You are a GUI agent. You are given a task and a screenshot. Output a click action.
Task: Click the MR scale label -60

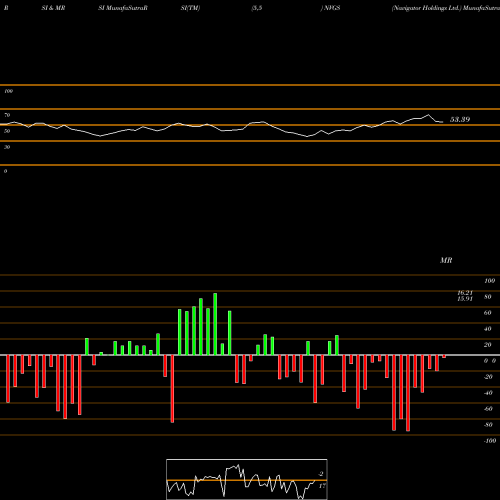click(x=488, y=409)
